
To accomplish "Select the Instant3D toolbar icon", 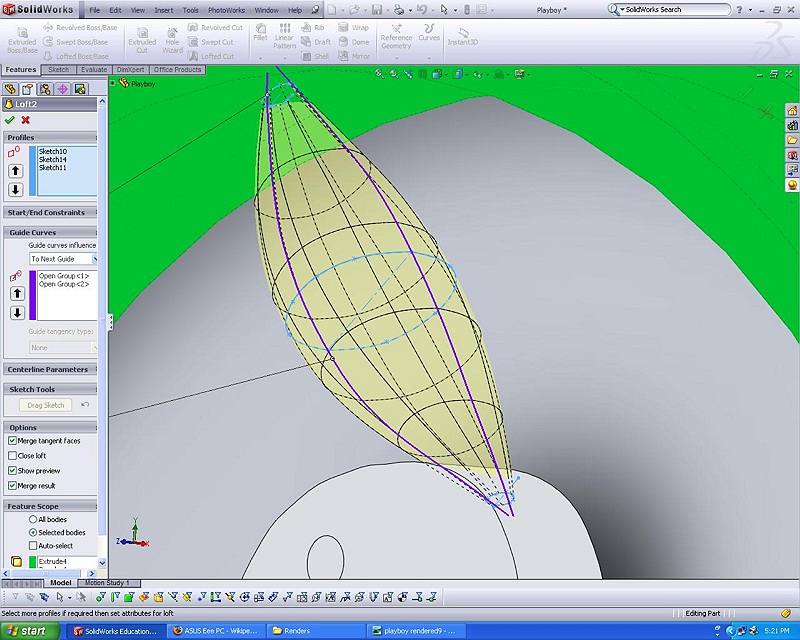I will (462, 35).
